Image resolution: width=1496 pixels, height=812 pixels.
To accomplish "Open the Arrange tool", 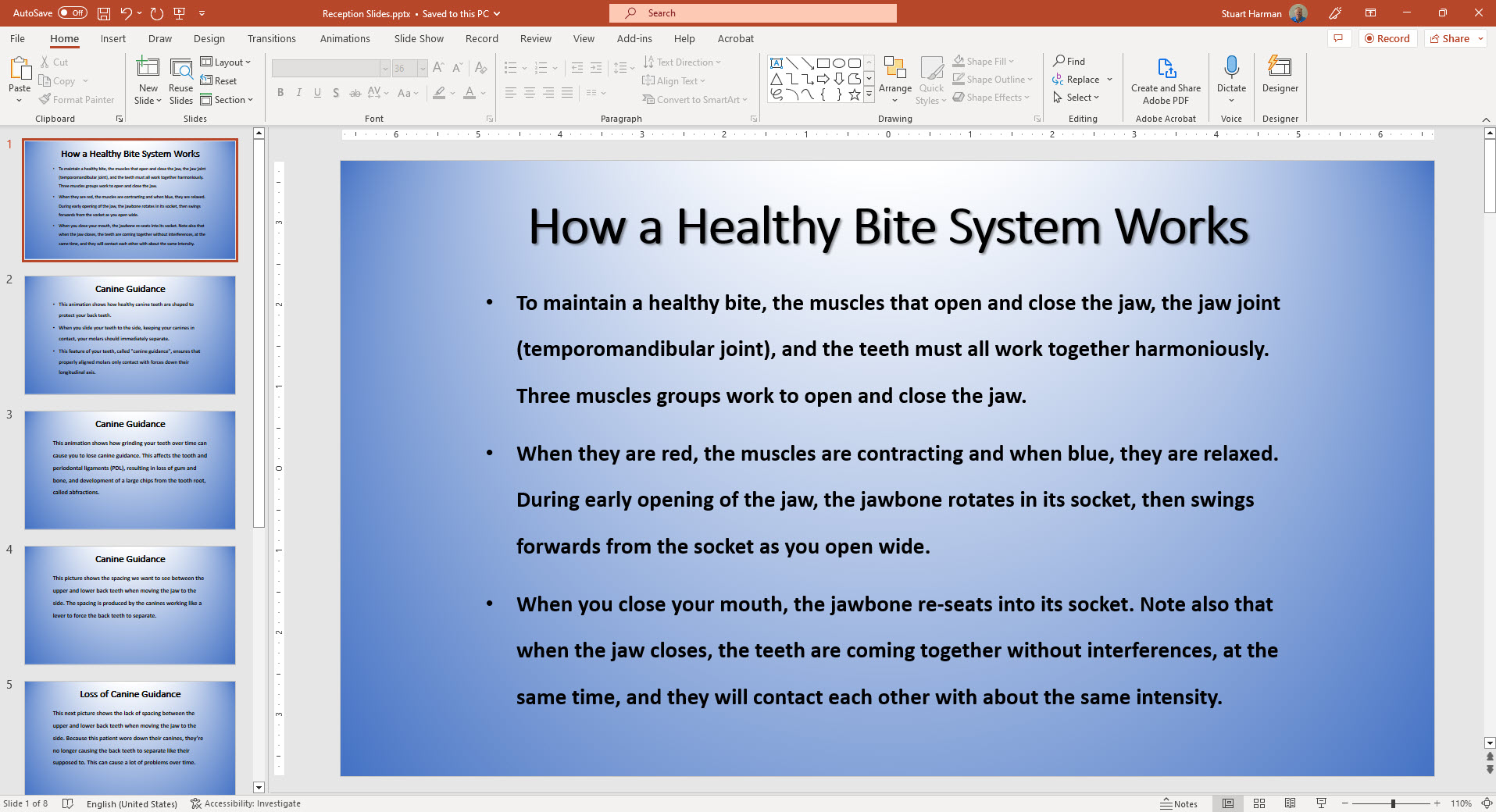I will click(894, 80).
